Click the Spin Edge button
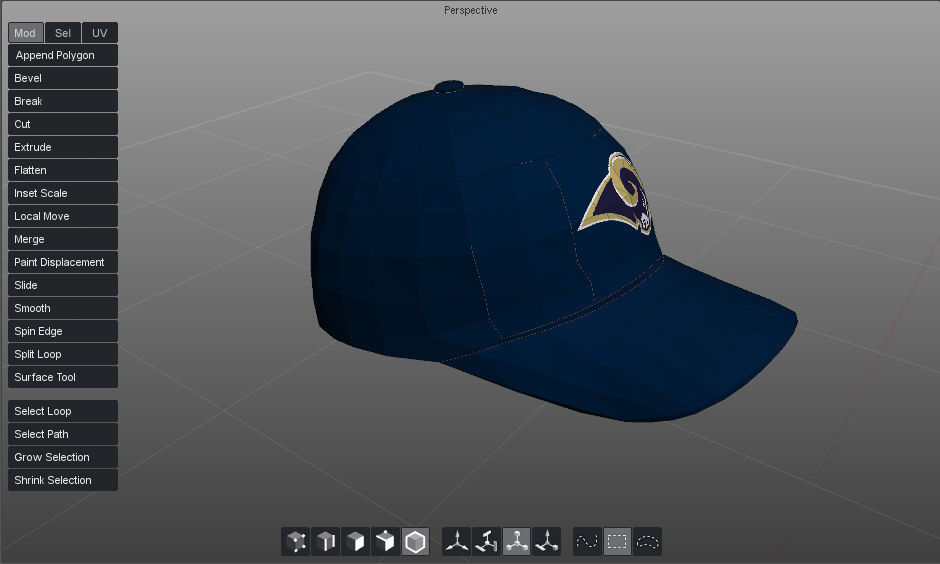The height and width of the screenshot is (564, 940). pyautogui.click(x=63, y=331)
